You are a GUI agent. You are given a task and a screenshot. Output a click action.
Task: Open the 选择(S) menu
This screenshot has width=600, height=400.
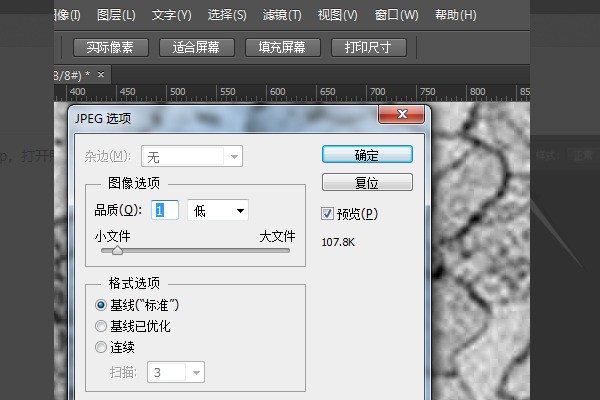(x=227, y=15)
